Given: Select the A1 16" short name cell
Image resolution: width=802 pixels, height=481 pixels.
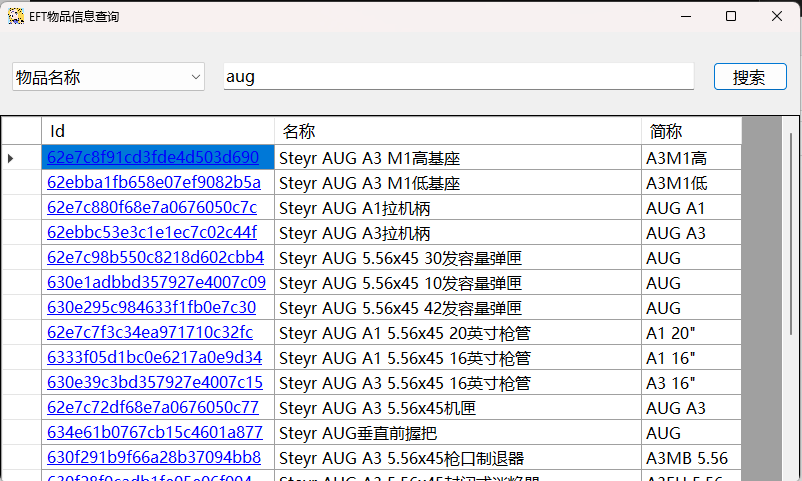Looking at the screenshot, I should 692,358.
